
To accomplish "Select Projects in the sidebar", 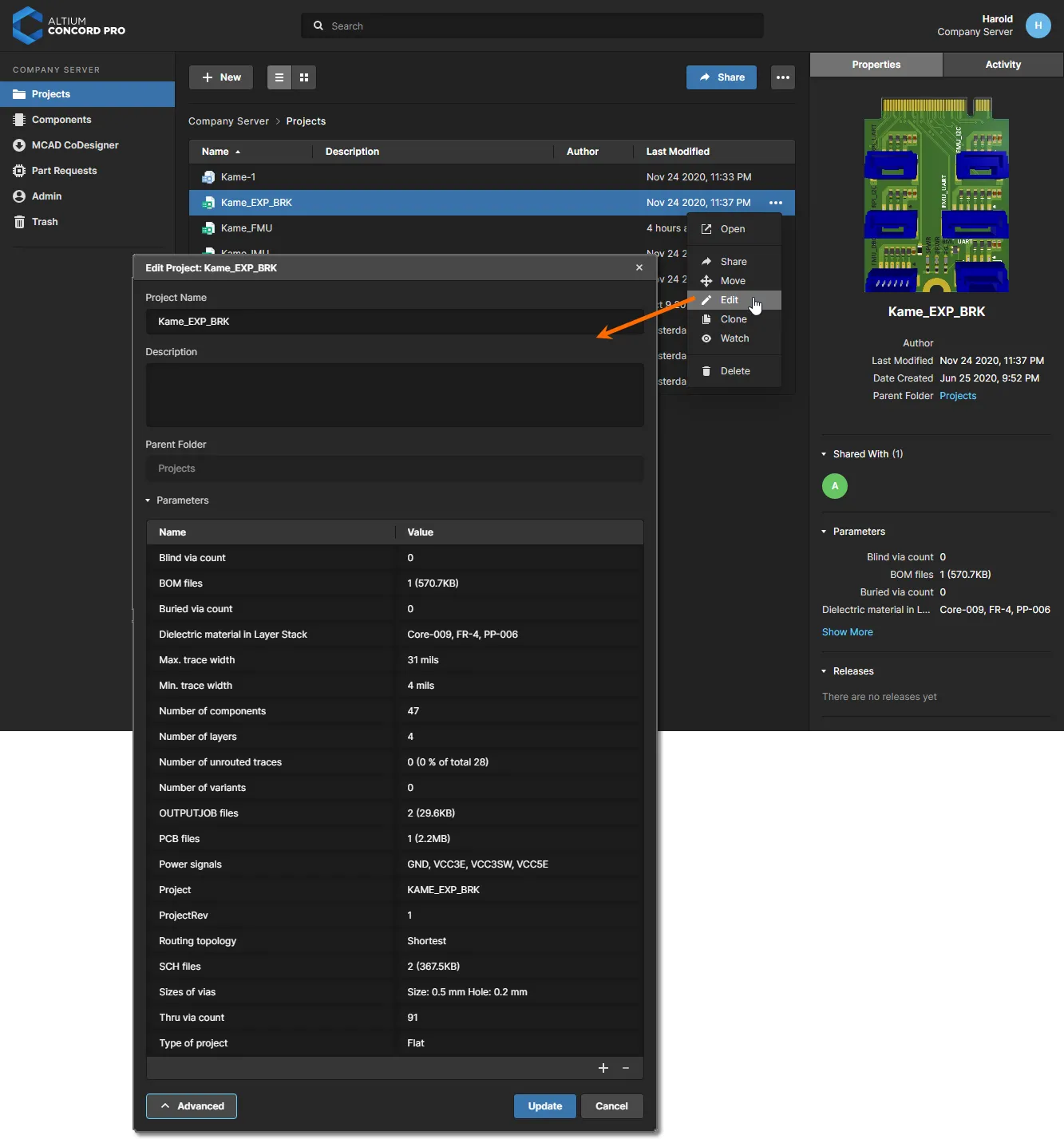I will point(87,94).
